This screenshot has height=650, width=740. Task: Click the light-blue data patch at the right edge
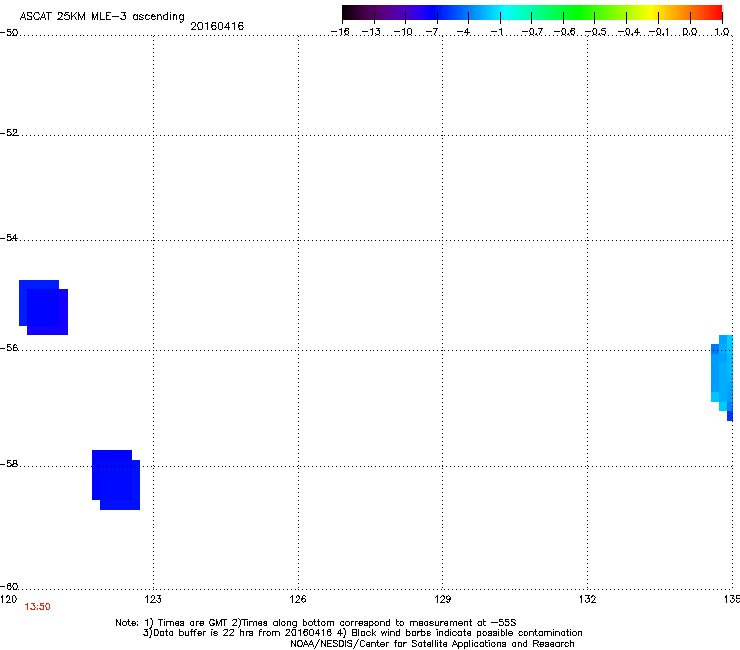coord(722,378)
